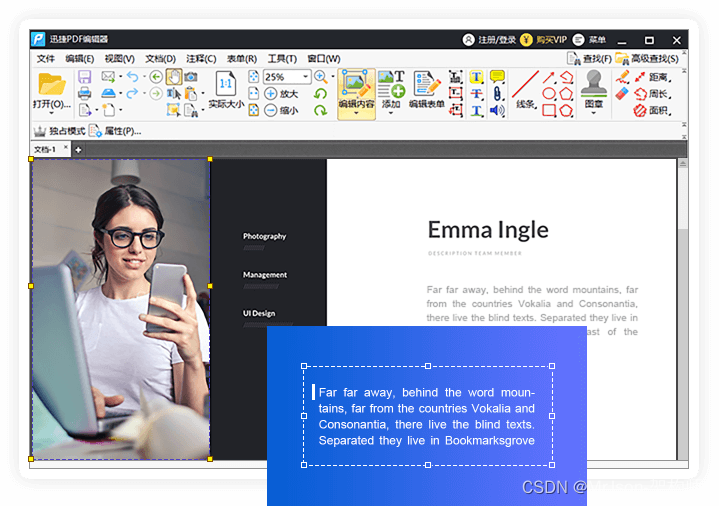Image resolution: width=719 pixels, height=506 pixels.
Task: Go to previous view green left arrow
Action: [156, 77]
